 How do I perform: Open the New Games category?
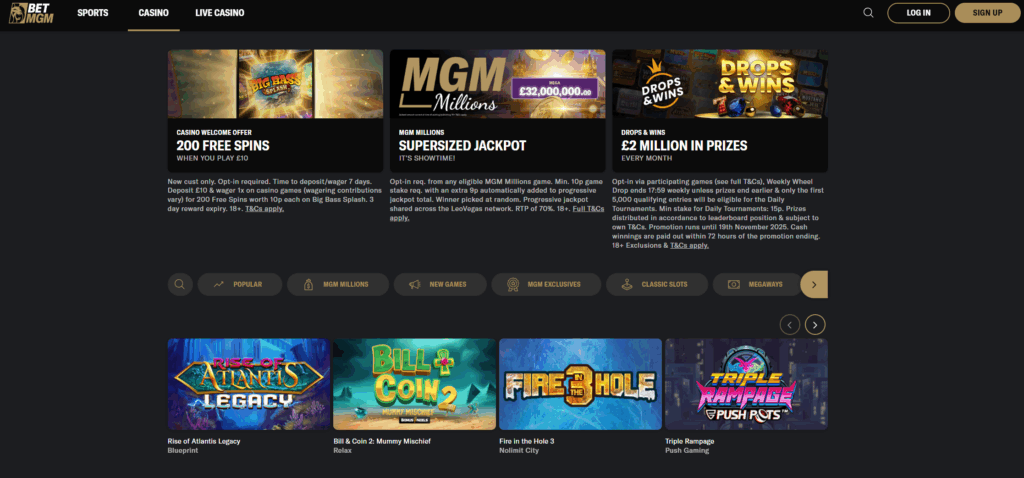coord(440,285)
